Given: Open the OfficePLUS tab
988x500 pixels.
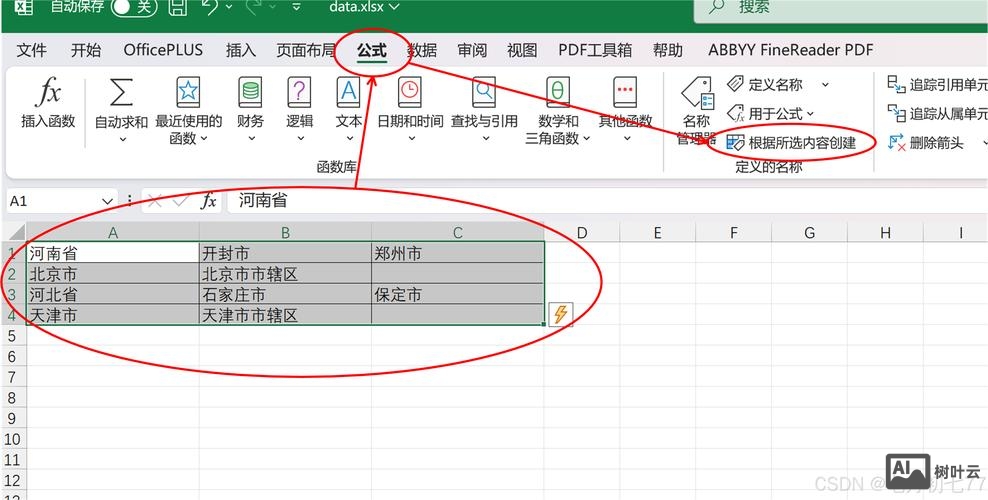Looking at the screenshot, I should tap(163, 50).
